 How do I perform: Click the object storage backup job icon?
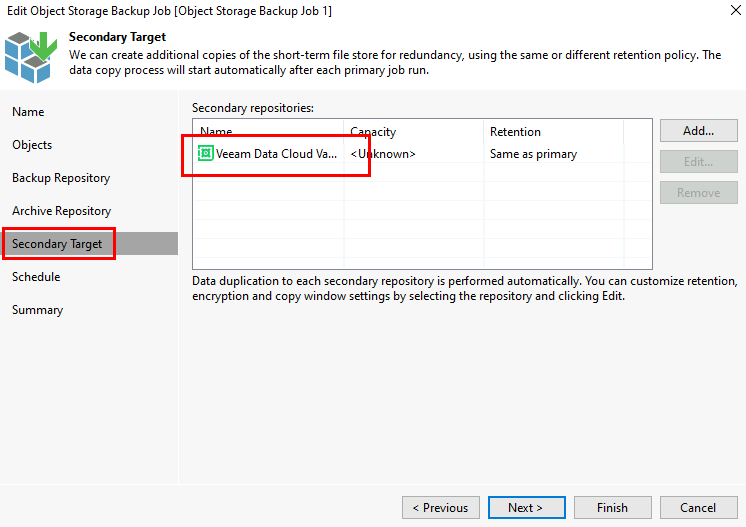tap(31, 57)
